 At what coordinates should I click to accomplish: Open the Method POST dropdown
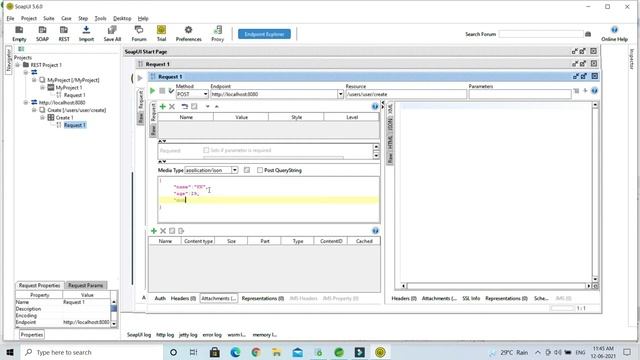205,94
